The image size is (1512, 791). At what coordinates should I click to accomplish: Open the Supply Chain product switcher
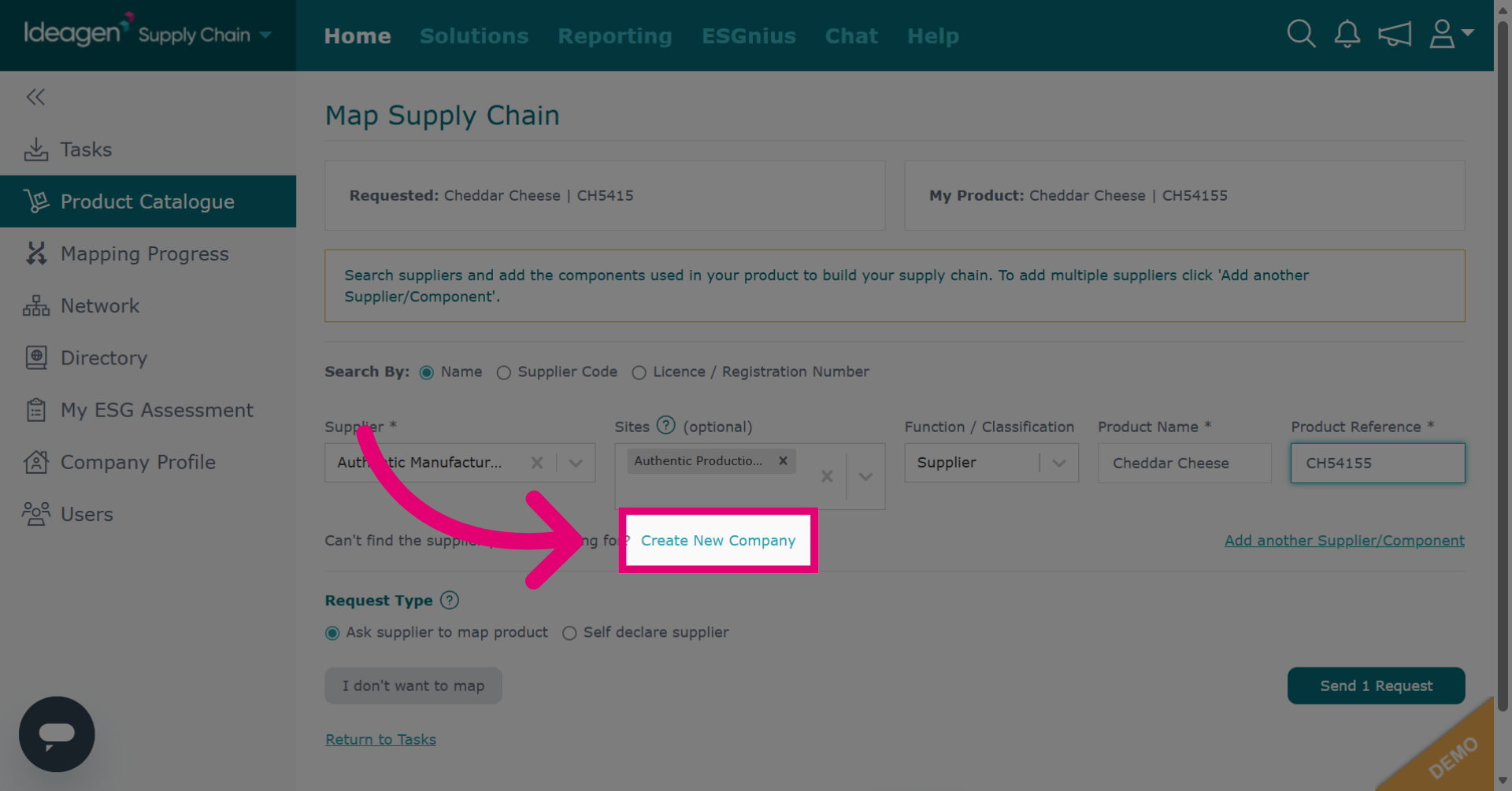205,35
